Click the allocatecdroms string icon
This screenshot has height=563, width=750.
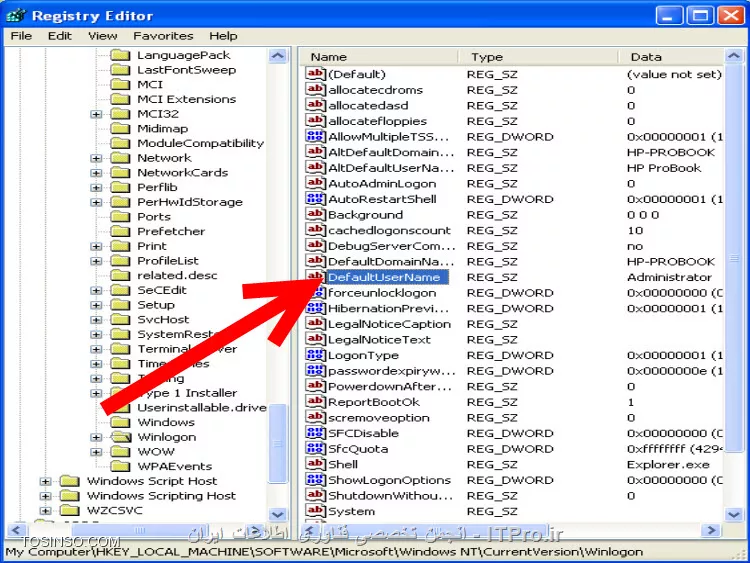point(315,89)
